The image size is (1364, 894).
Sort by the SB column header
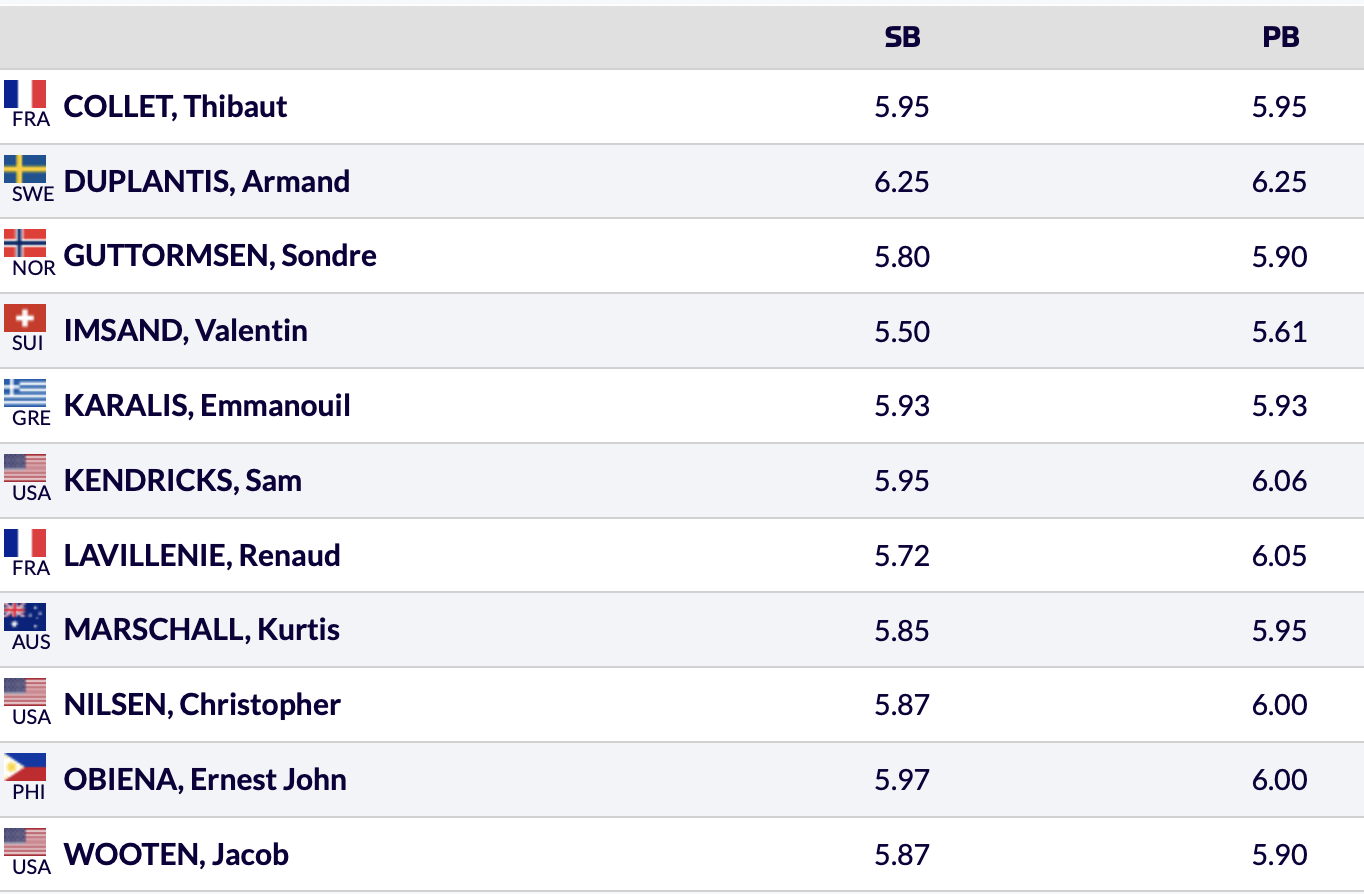tap(902, 38)
